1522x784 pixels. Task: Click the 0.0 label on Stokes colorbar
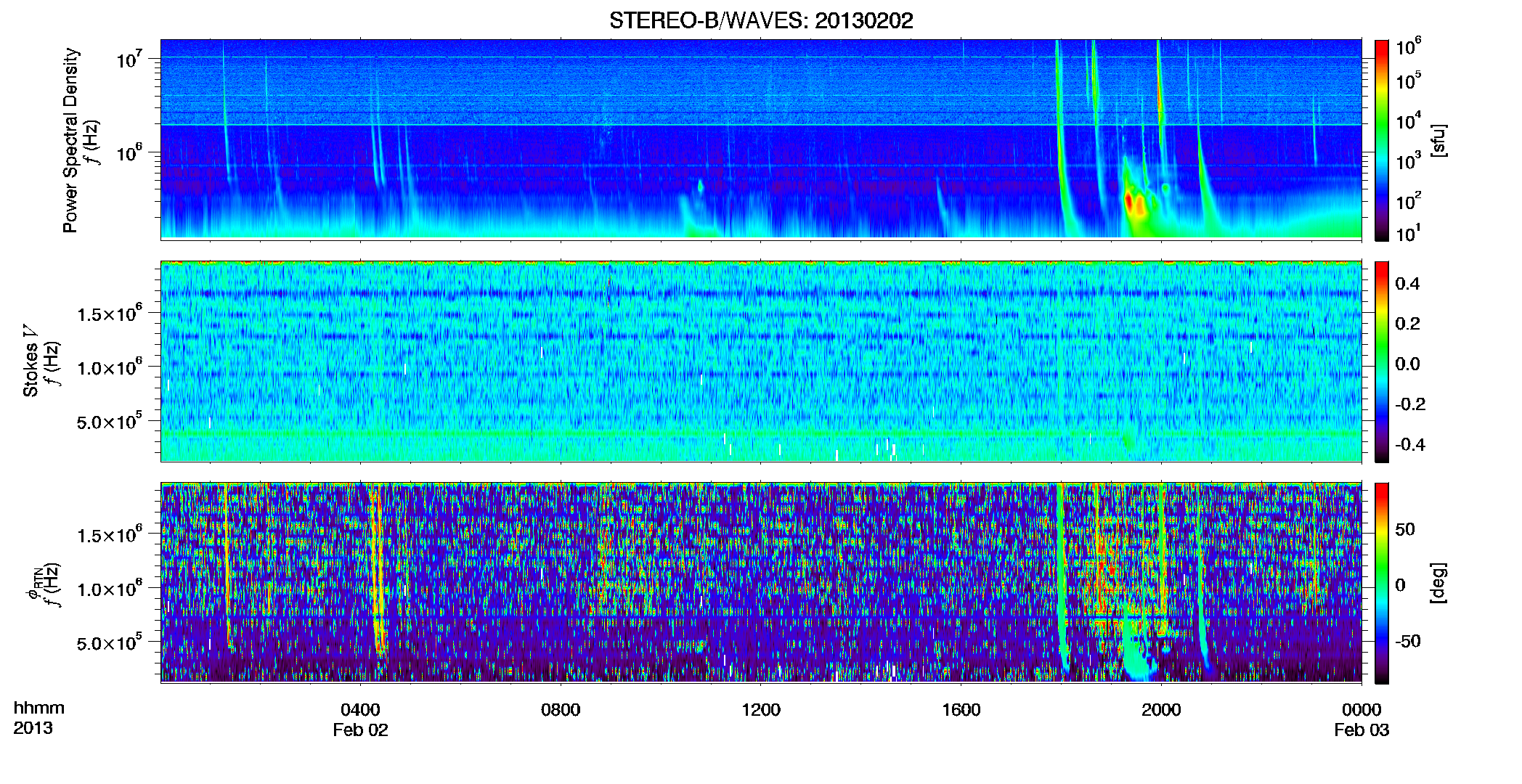(1407, 364)
